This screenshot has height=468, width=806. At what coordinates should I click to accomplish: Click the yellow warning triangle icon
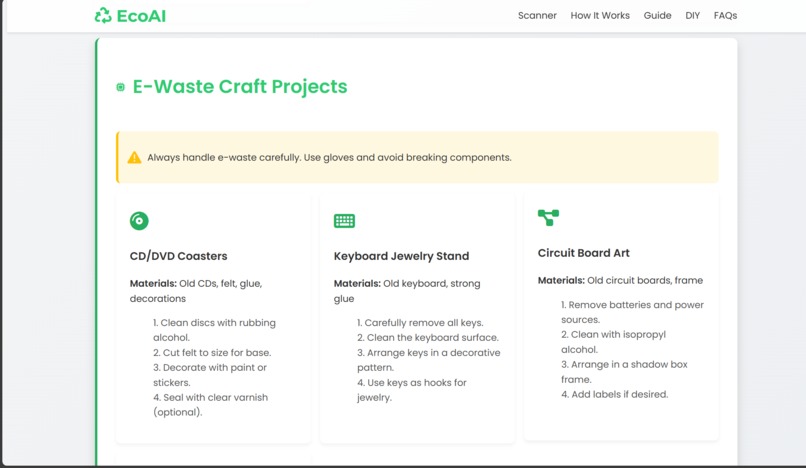(134, 157)
